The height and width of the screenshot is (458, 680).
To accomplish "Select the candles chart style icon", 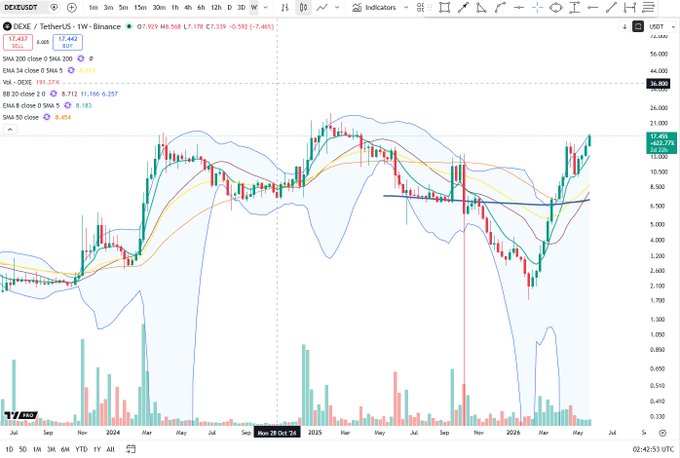I will (x=304, y=7).
